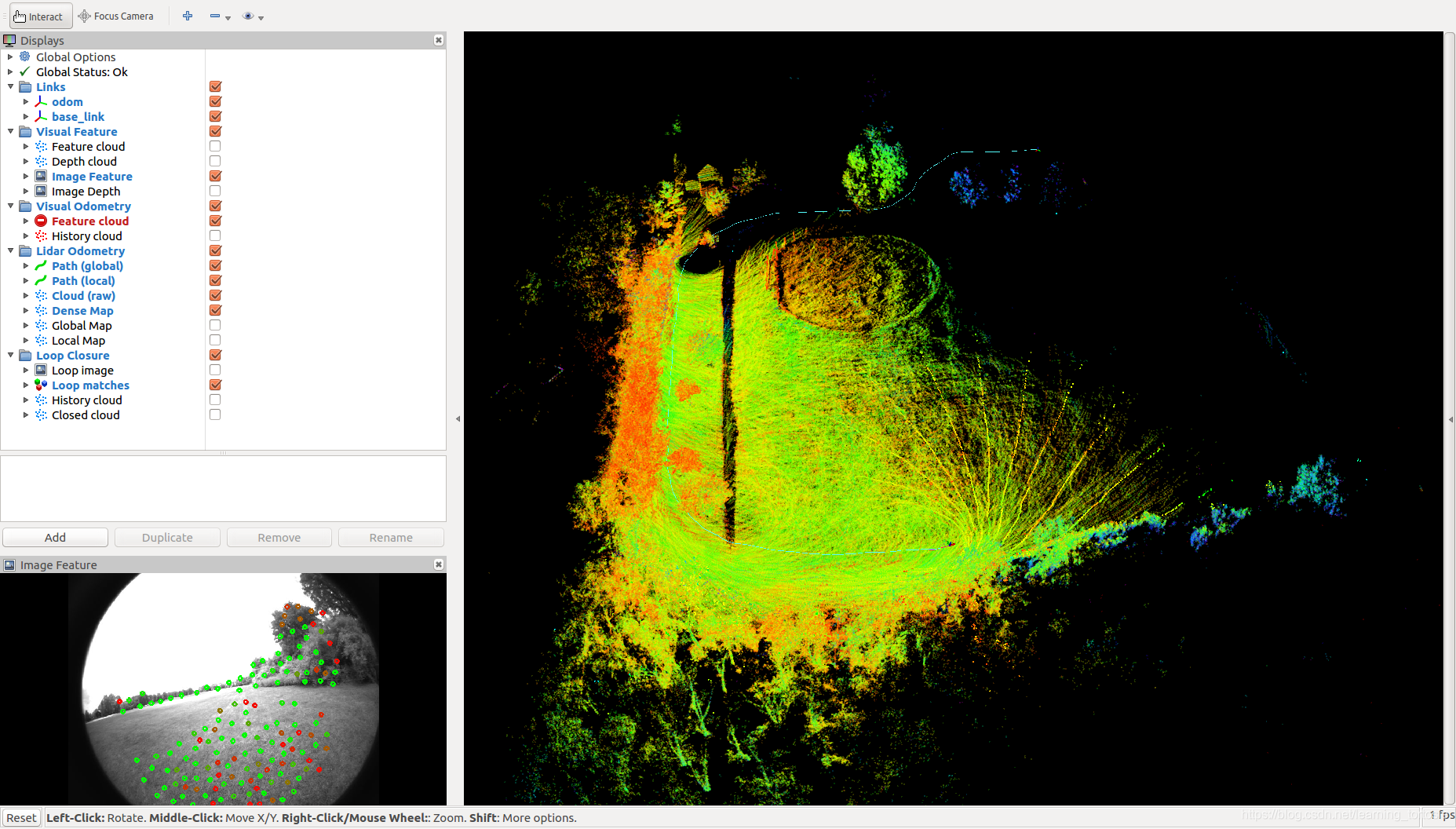Click the Cloud (raw) point cloud icon
The image size is (1456, 829).
41,295
